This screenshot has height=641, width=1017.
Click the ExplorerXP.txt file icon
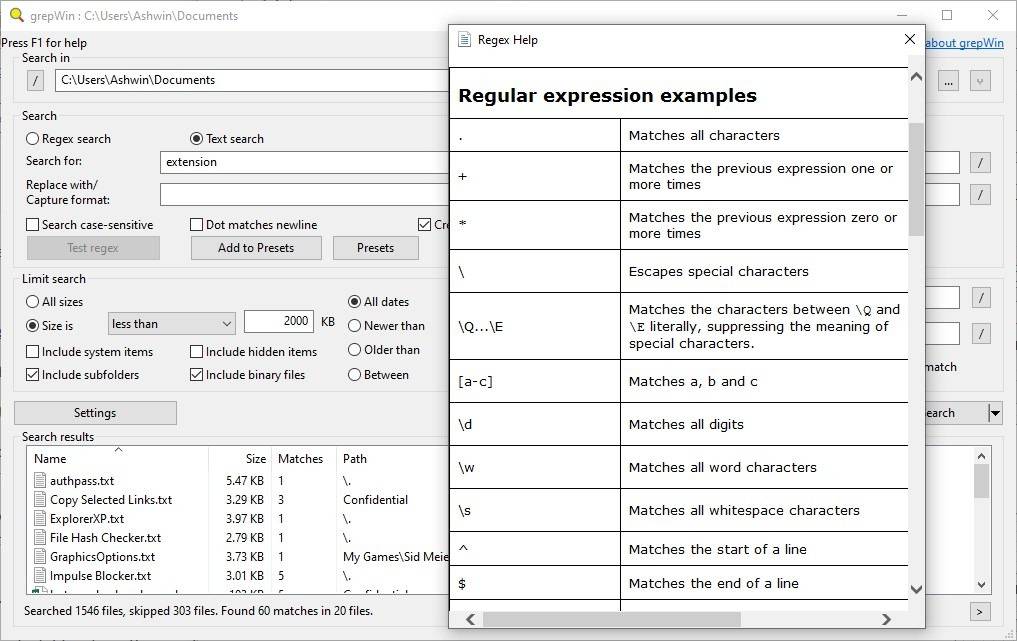pyautogui.click(x=40, y=518)
